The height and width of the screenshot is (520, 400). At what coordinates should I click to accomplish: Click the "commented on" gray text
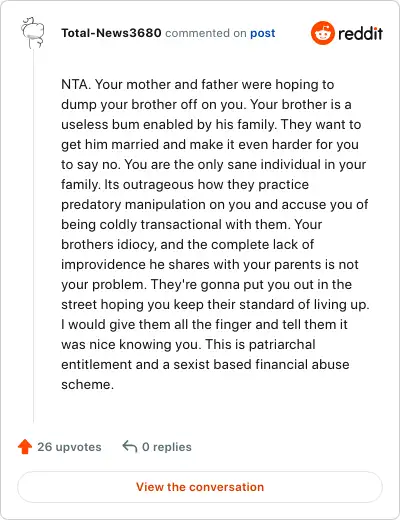tap(206, 33)
